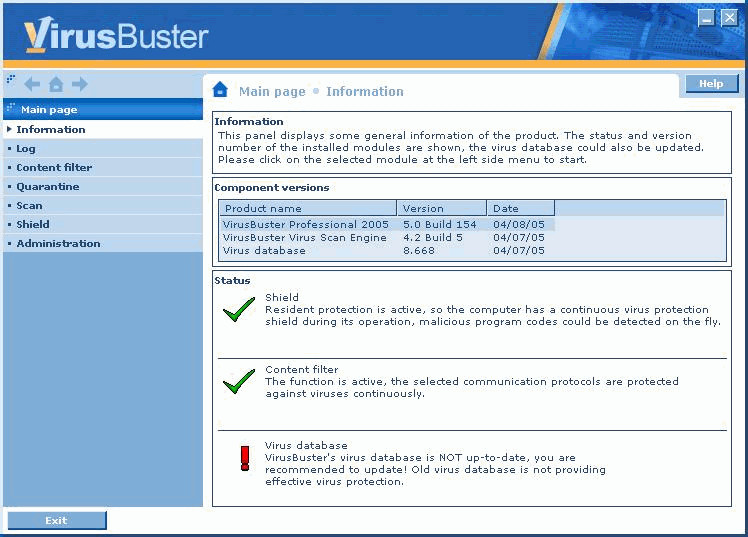Viewport: 748px width, 537px height.
Task: Open the Shield settings in sidebar
Action: click(x=103, y=224)
